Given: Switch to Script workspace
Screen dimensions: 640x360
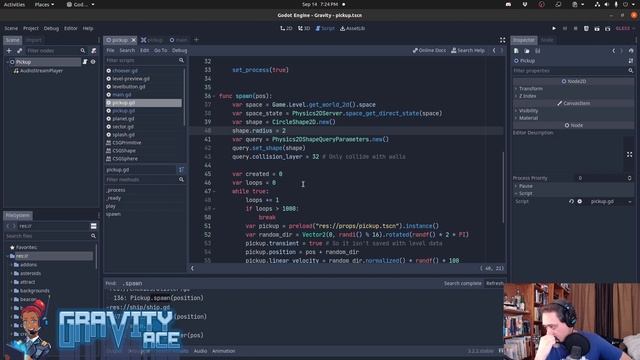Looking at the screenshot, I should [325, 29].
